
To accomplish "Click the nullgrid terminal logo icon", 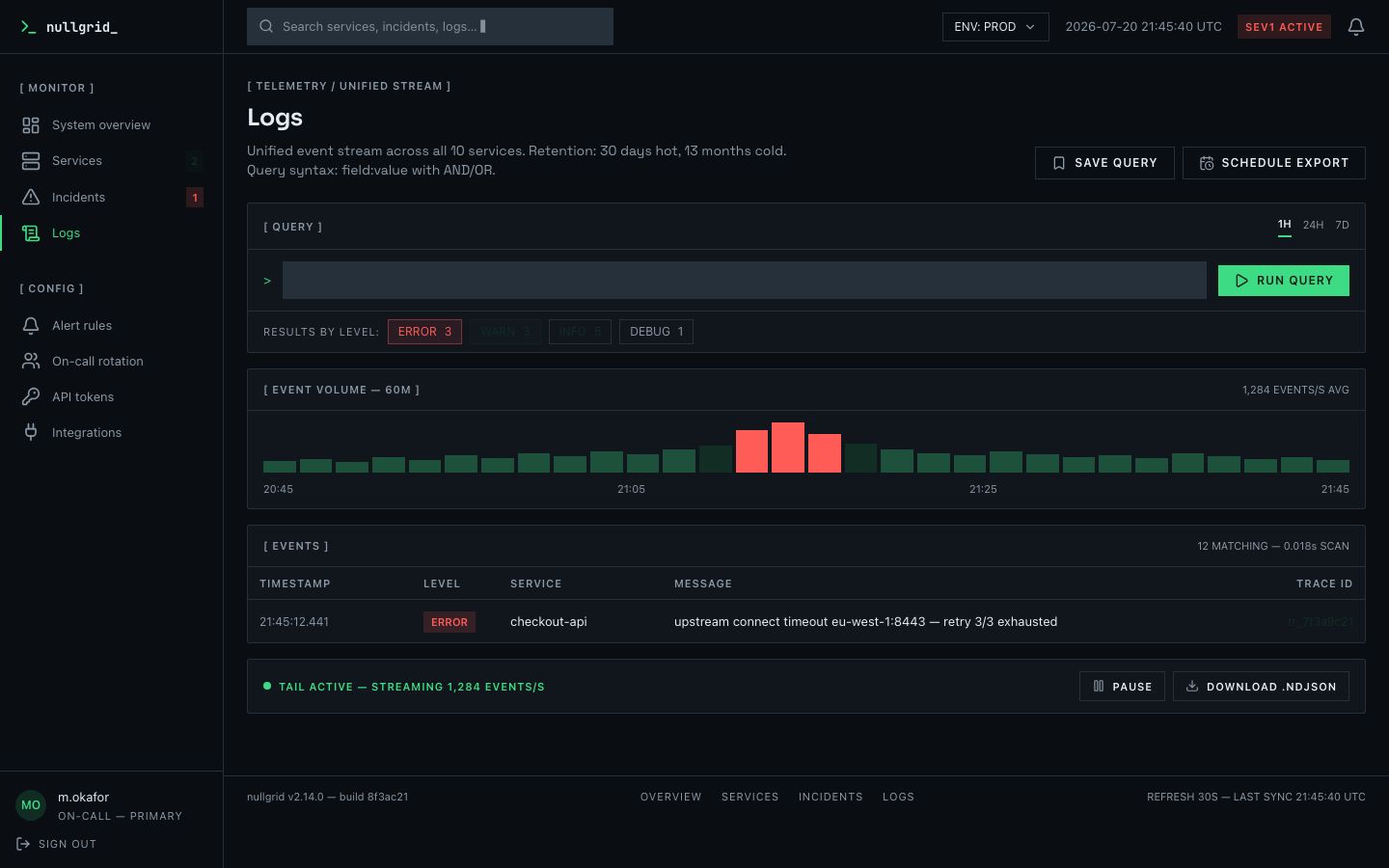I will [28, 27].
